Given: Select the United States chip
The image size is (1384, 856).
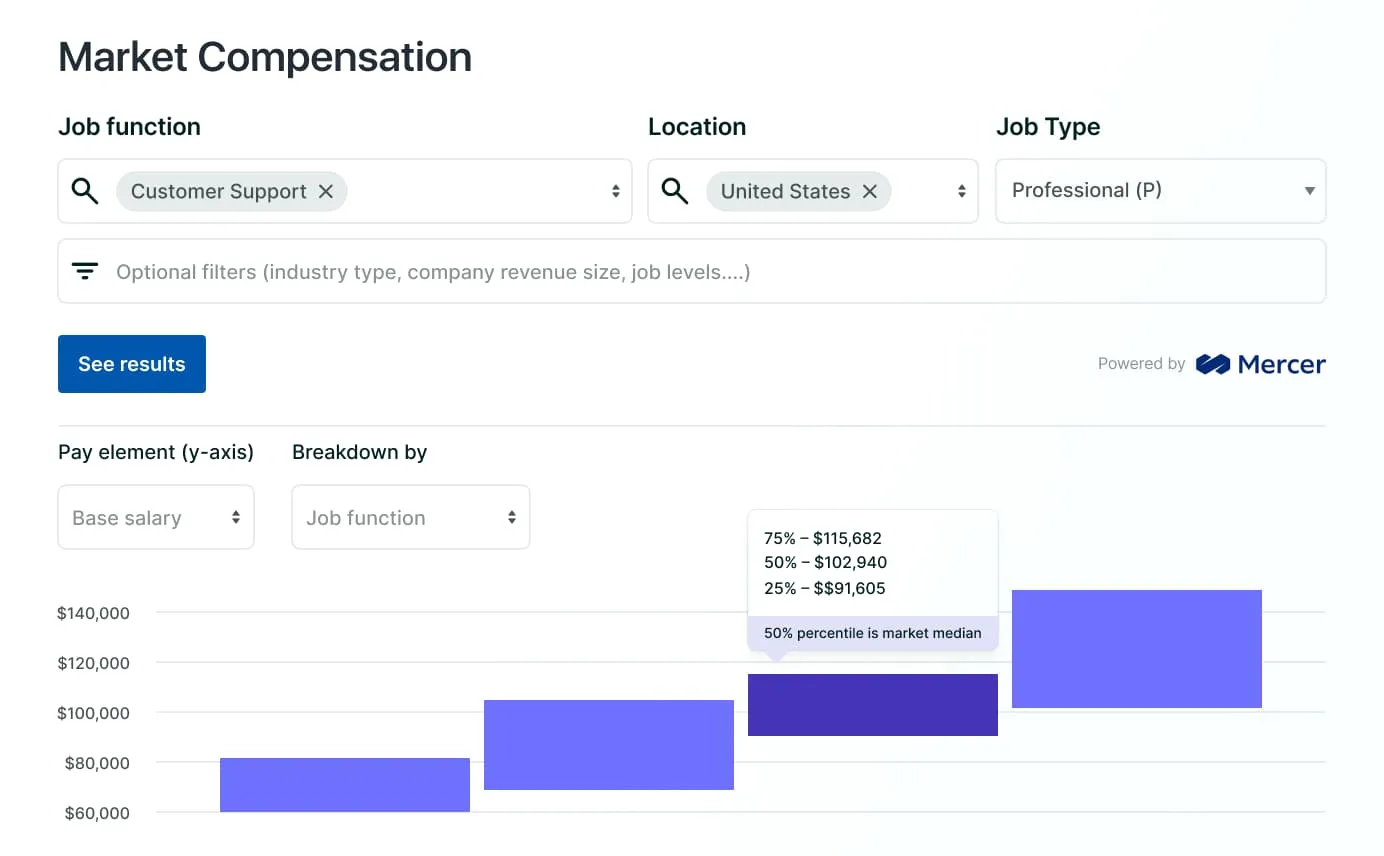Looking at the screenshot, I should (x=784, y=192).
